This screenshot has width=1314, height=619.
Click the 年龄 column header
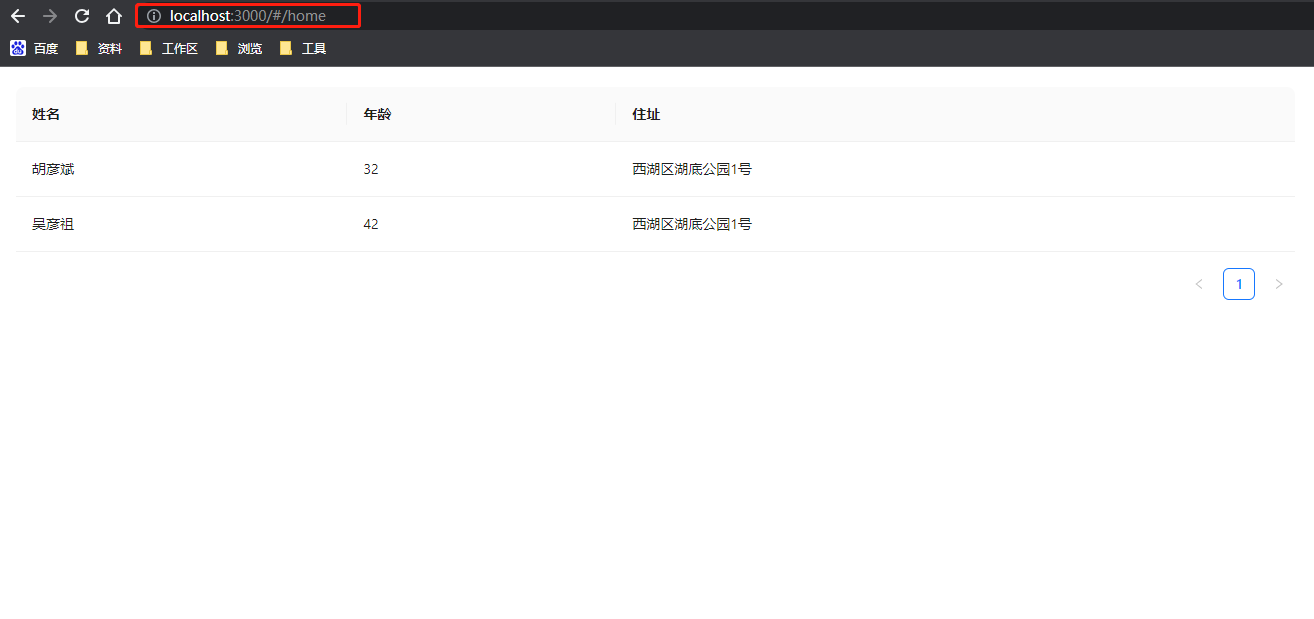[377, 114]
